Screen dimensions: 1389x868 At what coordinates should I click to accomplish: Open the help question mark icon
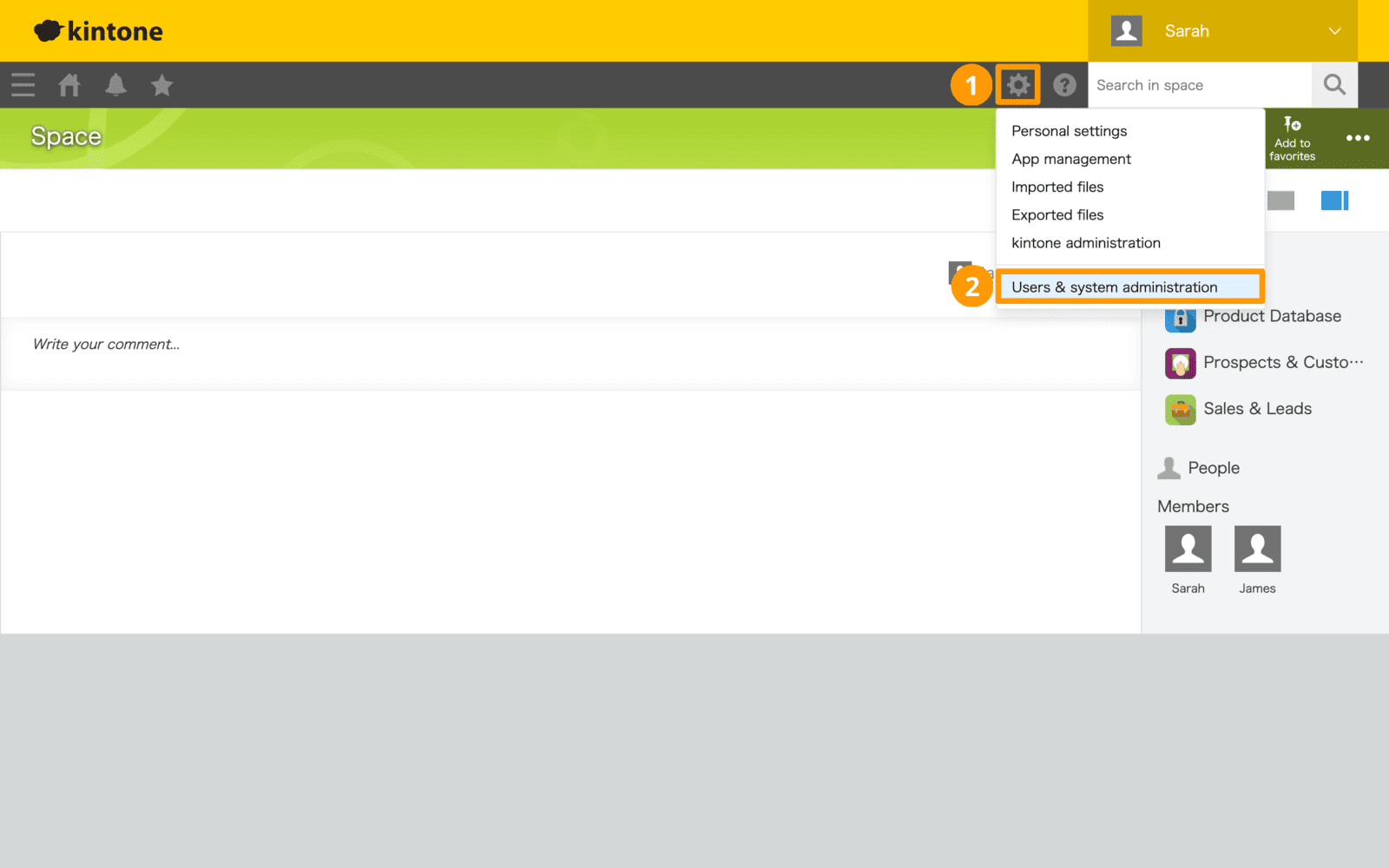click(x=1064, y=85)
